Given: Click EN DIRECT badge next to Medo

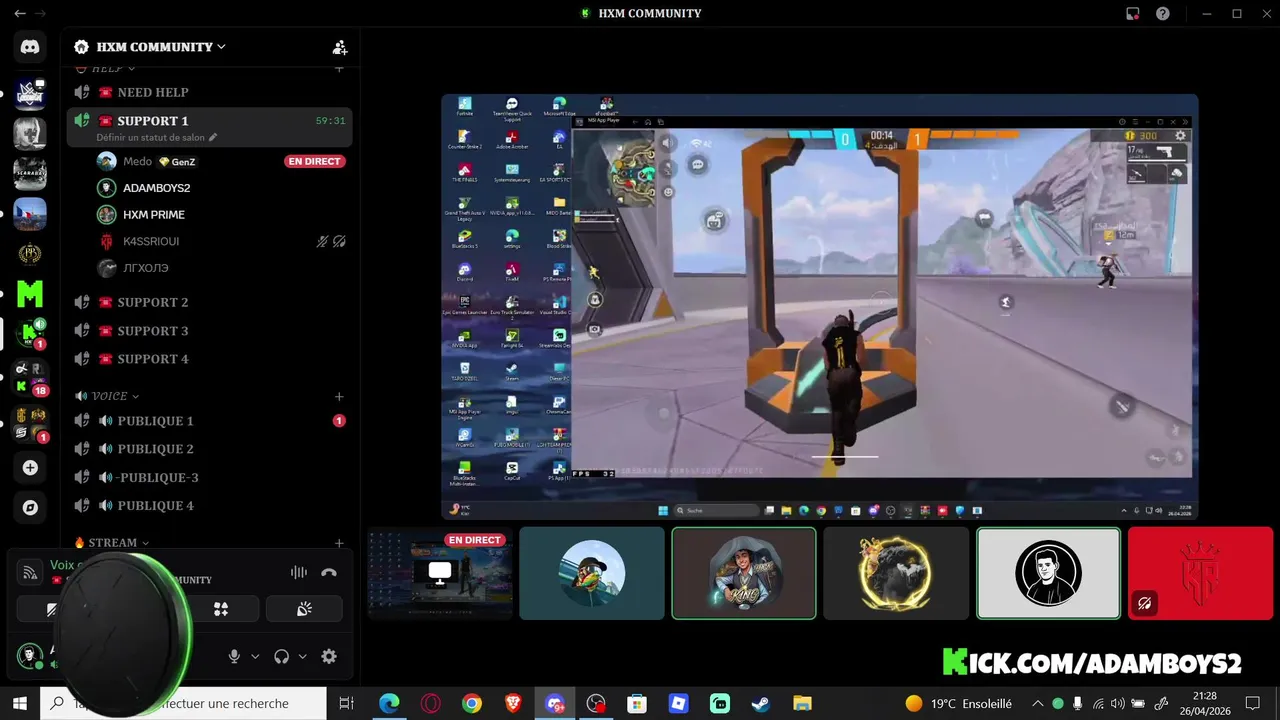Looking at the screenshot, I should (314, 161).
